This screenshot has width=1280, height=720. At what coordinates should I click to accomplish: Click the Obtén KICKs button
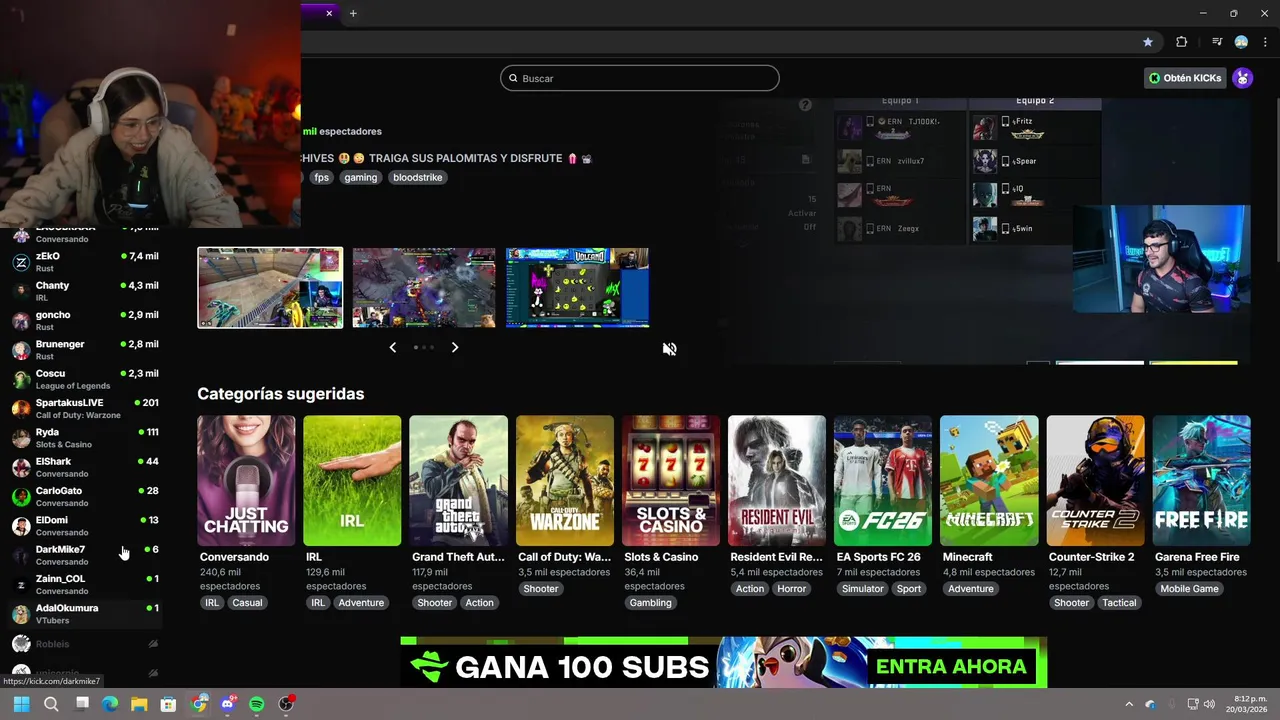tap(1185, 78)
